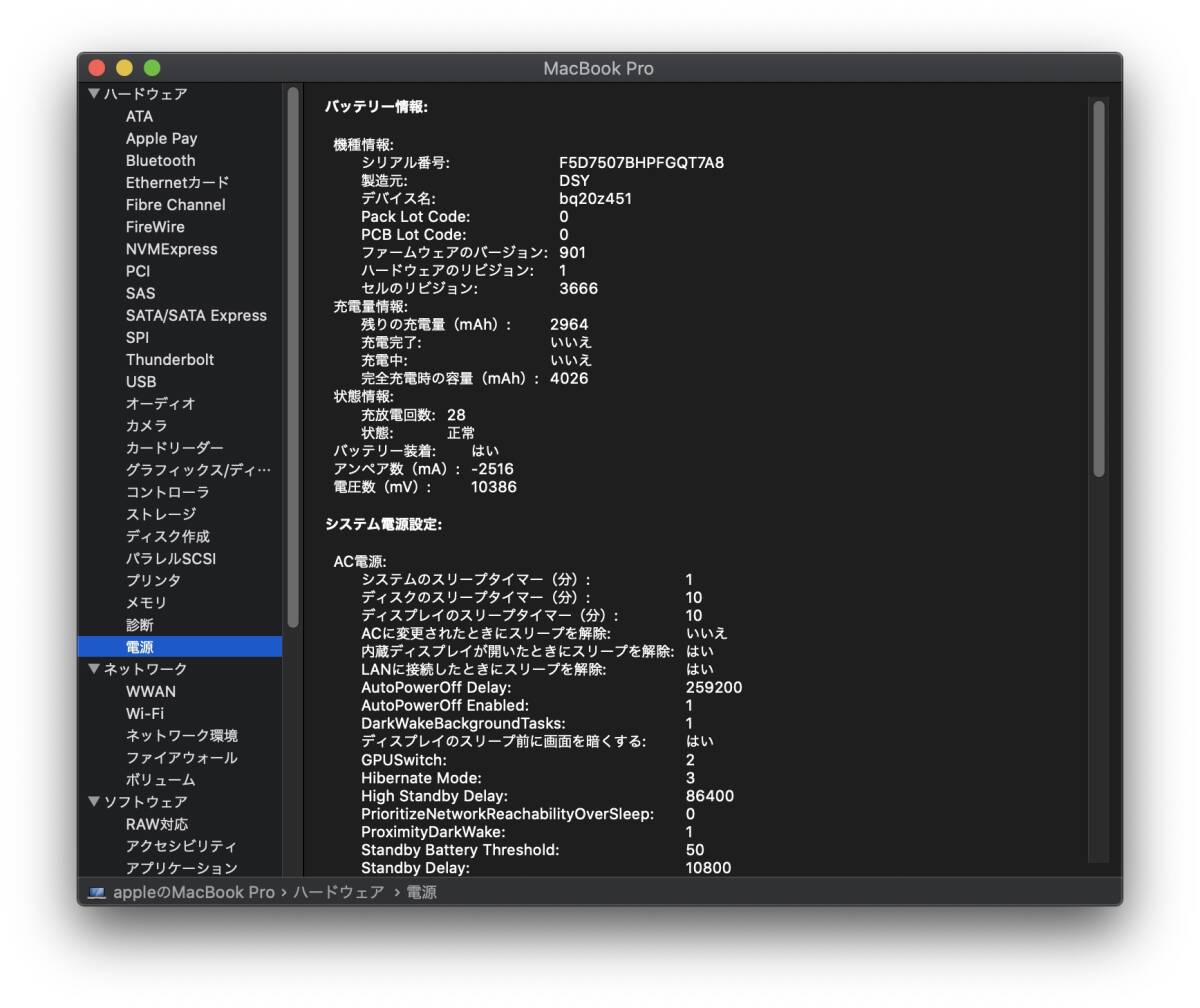Select USB in the sidebar
The image size is (1200, 1008).
pos(141,381)
